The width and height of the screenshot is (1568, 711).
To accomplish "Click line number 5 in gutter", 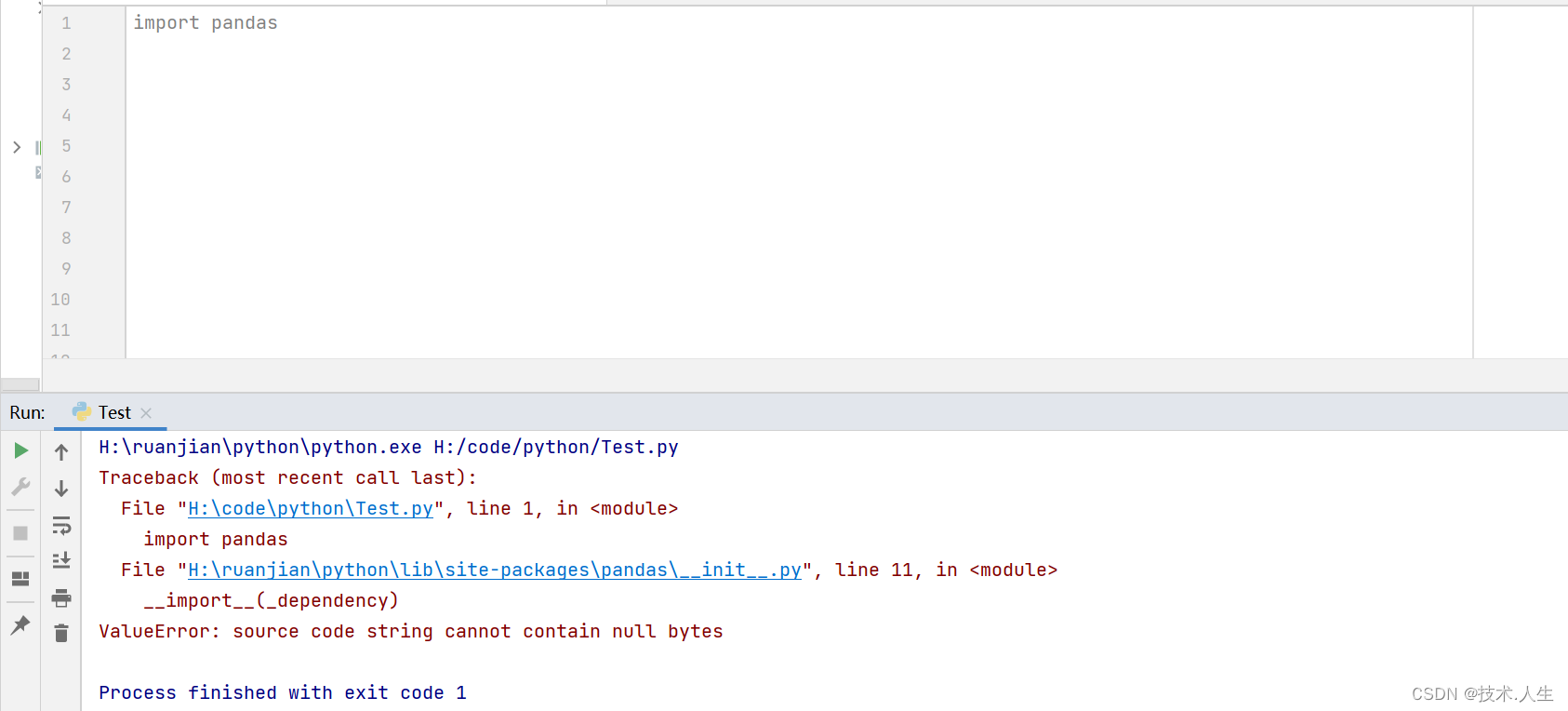I will pyautogui.click(x=66, y=146).
